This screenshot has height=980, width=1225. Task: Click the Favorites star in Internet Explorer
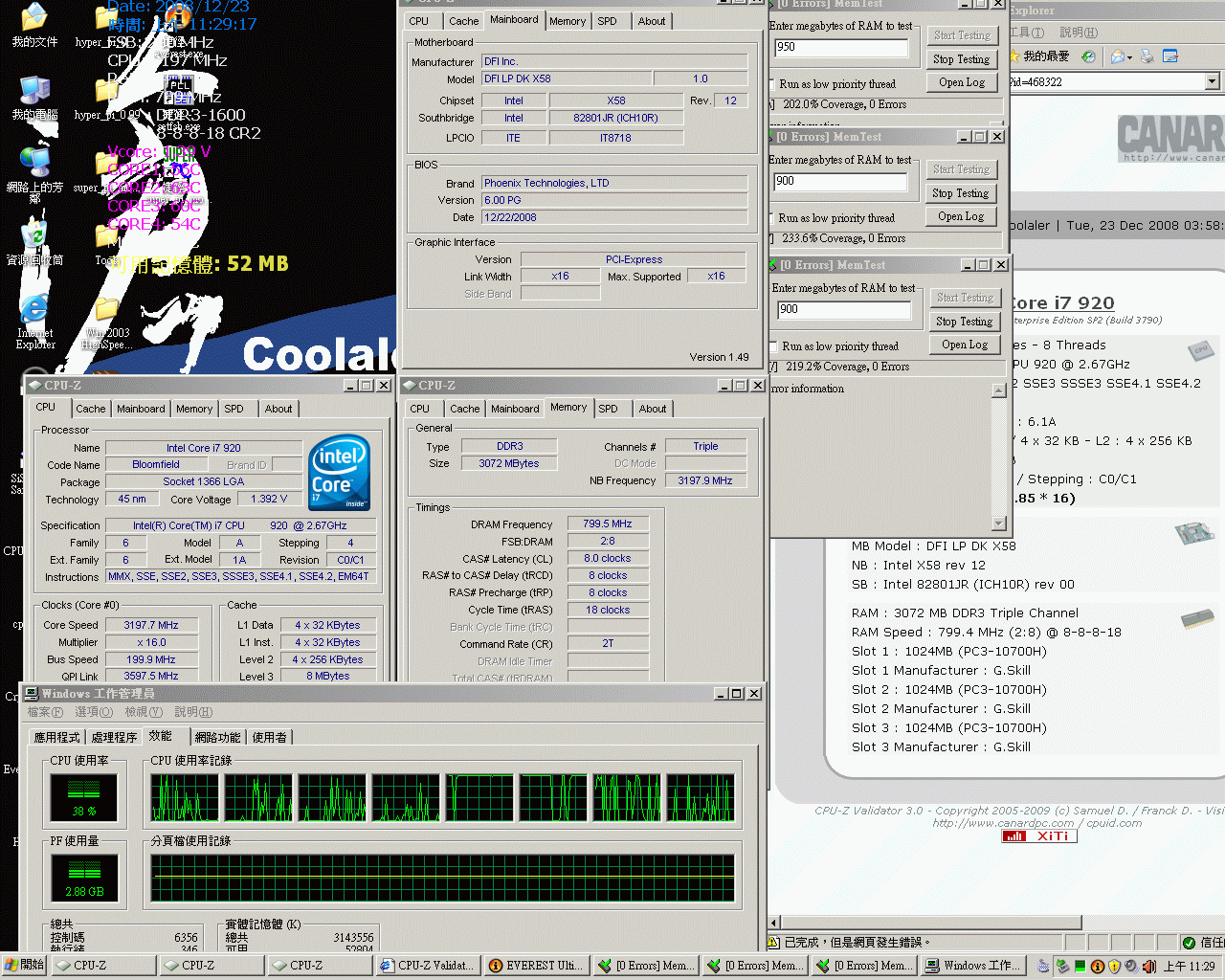coord(1014,56)
